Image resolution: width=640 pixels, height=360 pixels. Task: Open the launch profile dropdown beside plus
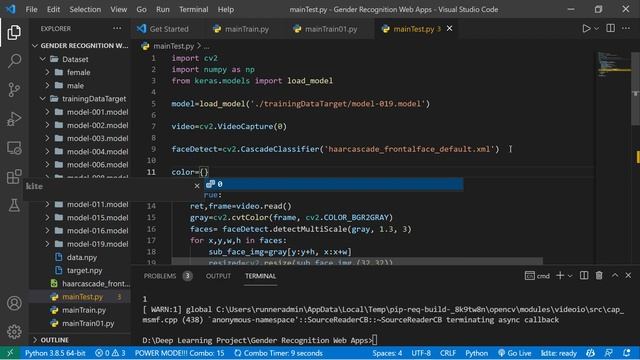(x=570, y=276)
